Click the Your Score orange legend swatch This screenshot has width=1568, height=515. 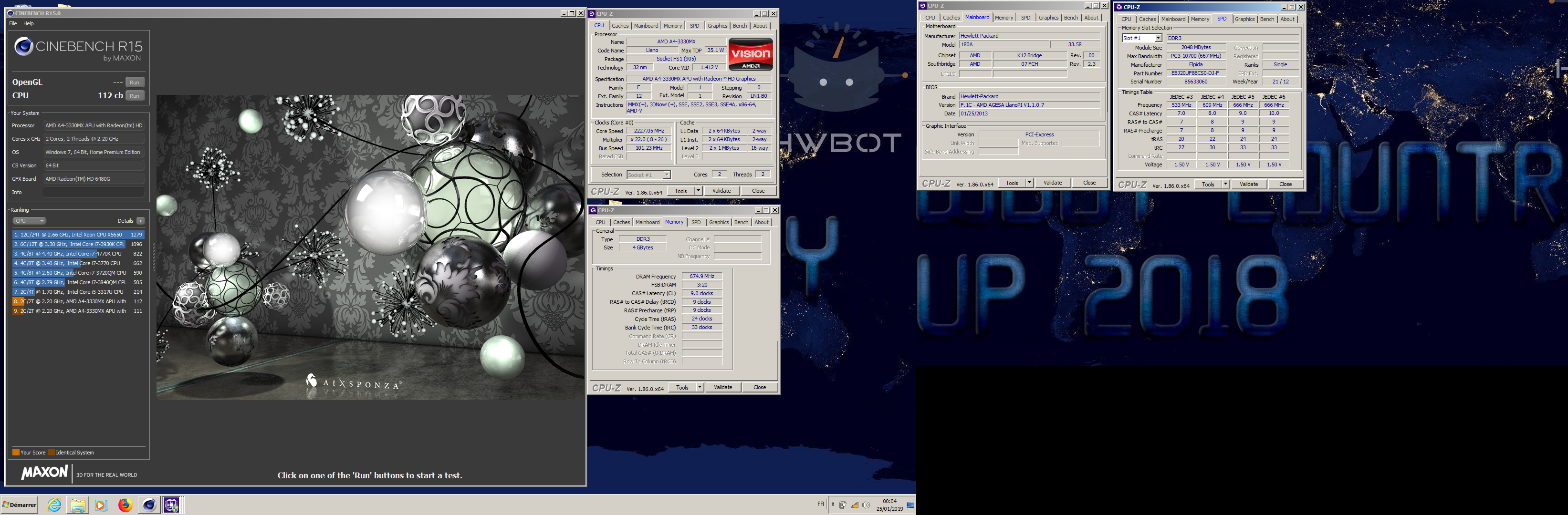(16, 453)
